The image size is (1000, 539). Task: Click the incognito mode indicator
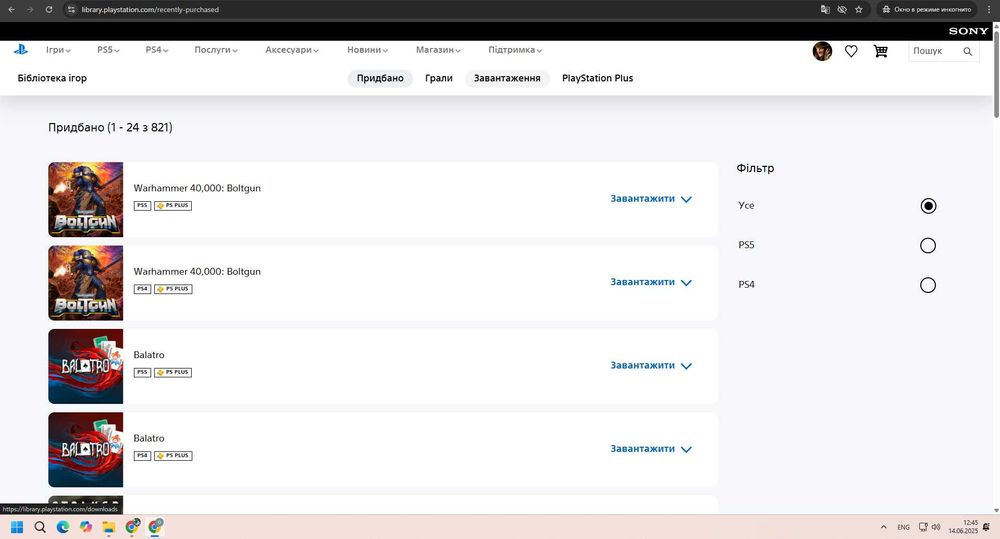[927, 10]
